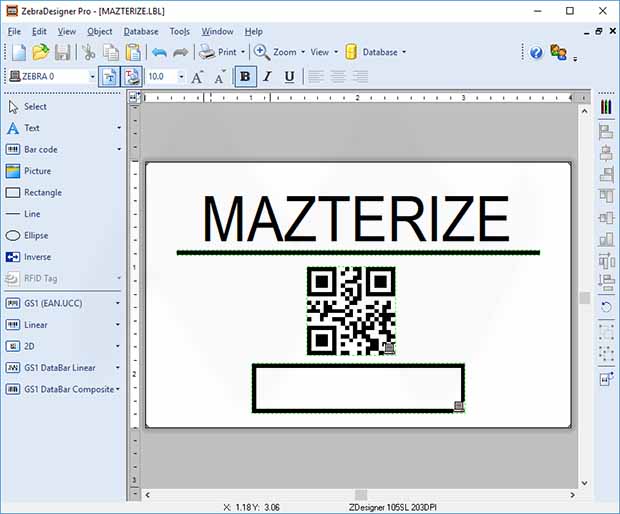The height and width of the screenshot is (514, 620).
Task: Set text alignment to right
Action: [x=360, y=77]
